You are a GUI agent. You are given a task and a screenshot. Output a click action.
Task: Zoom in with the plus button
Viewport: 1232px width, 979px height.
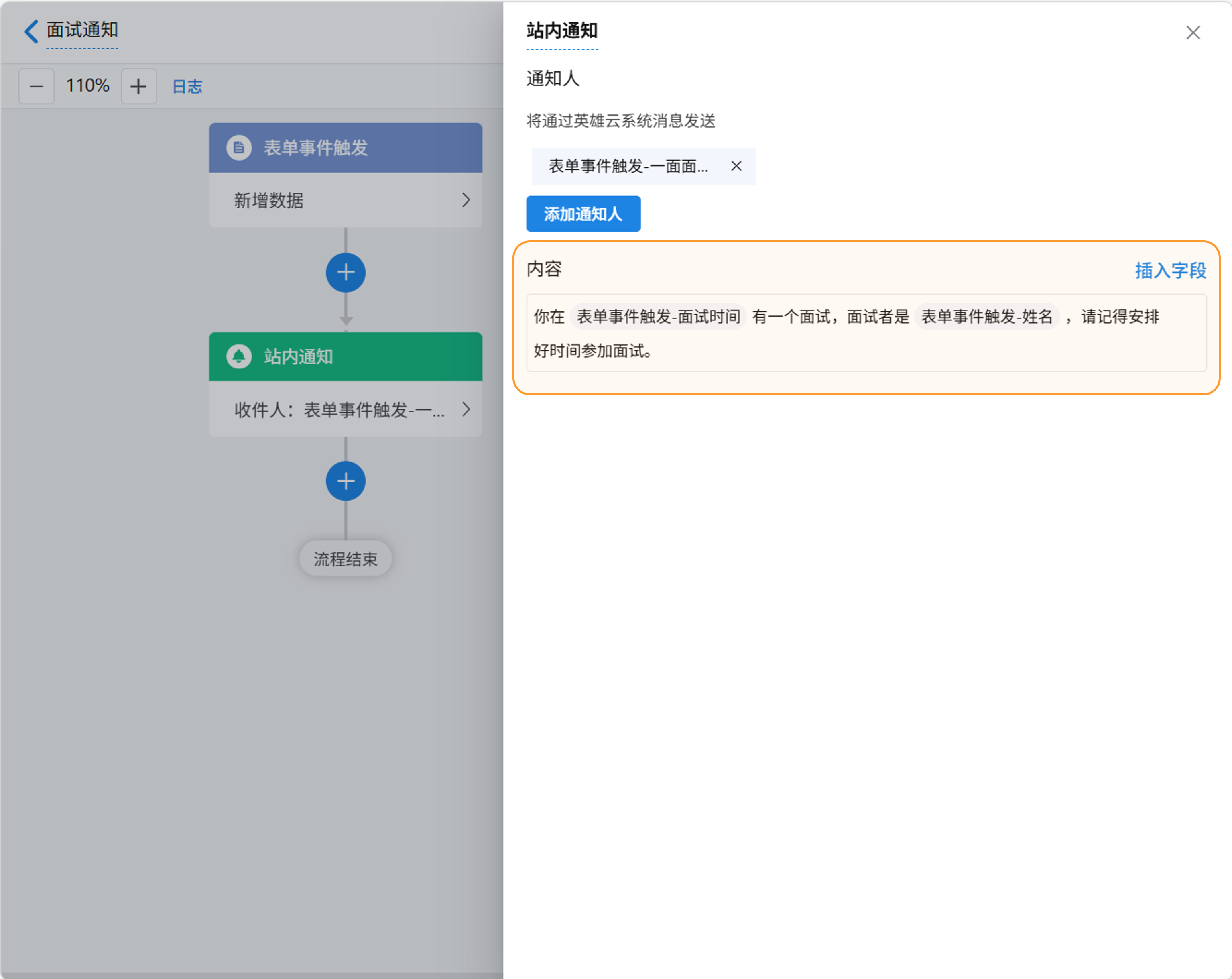(138, 86)
